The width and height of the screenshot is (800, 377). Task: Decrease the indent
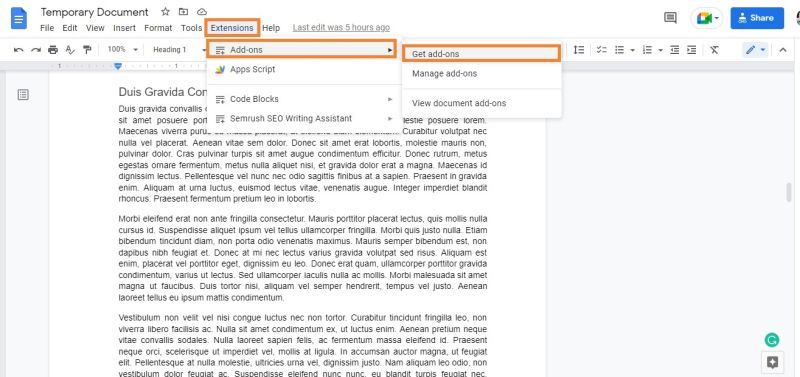674,49
